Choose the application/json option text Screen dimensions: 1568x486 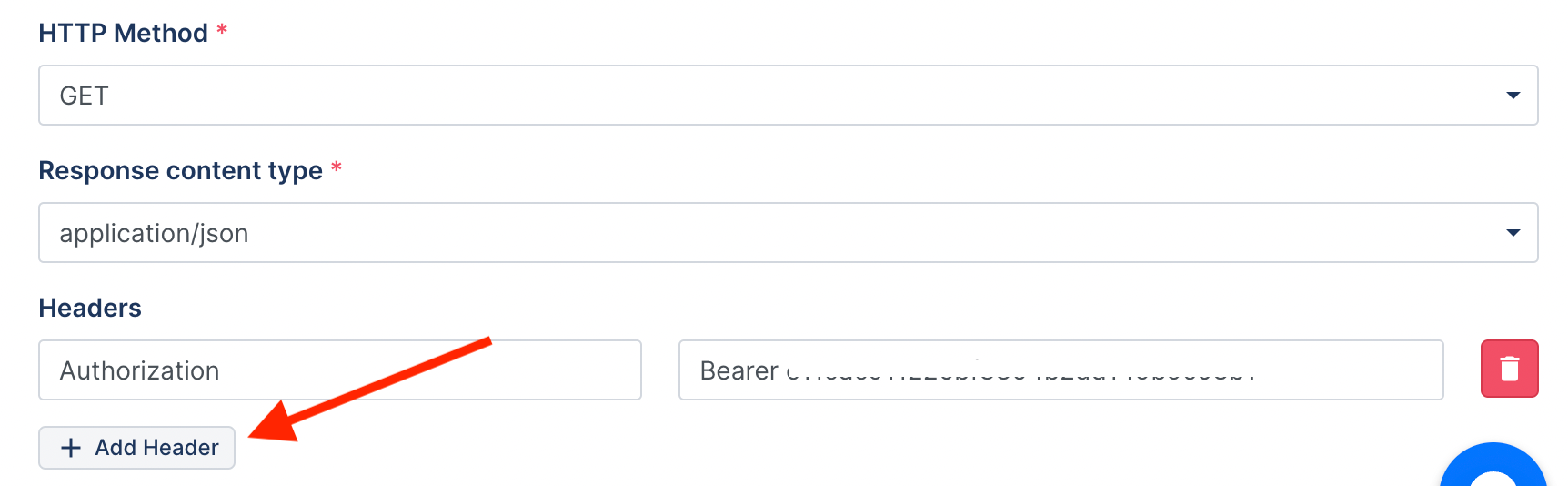[154, 234]
